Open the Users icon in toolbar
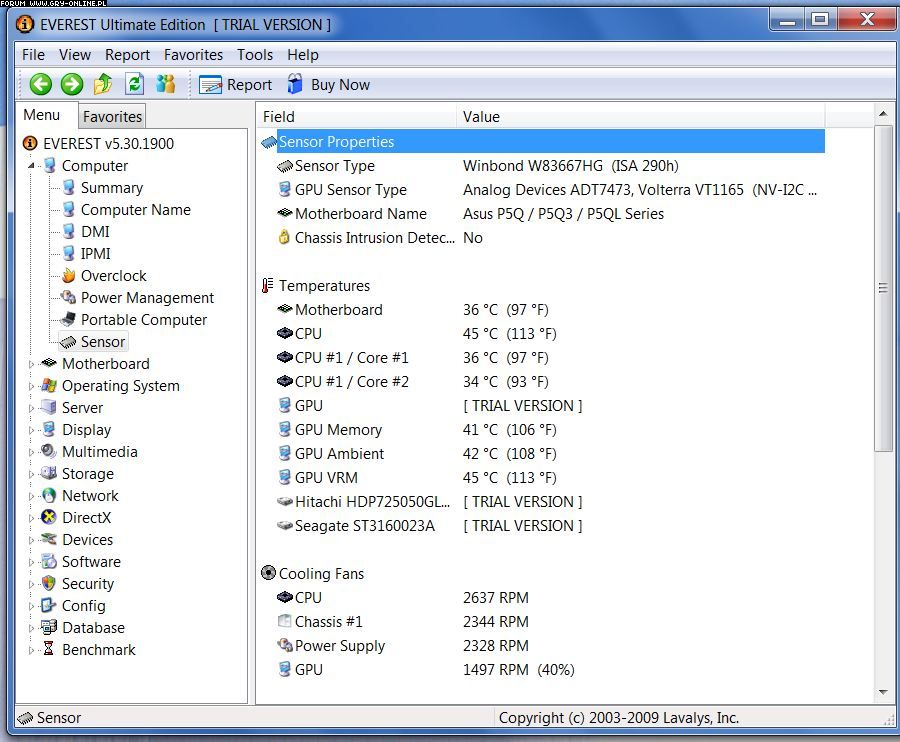The image size is (900, 742). tap(165, 84)
